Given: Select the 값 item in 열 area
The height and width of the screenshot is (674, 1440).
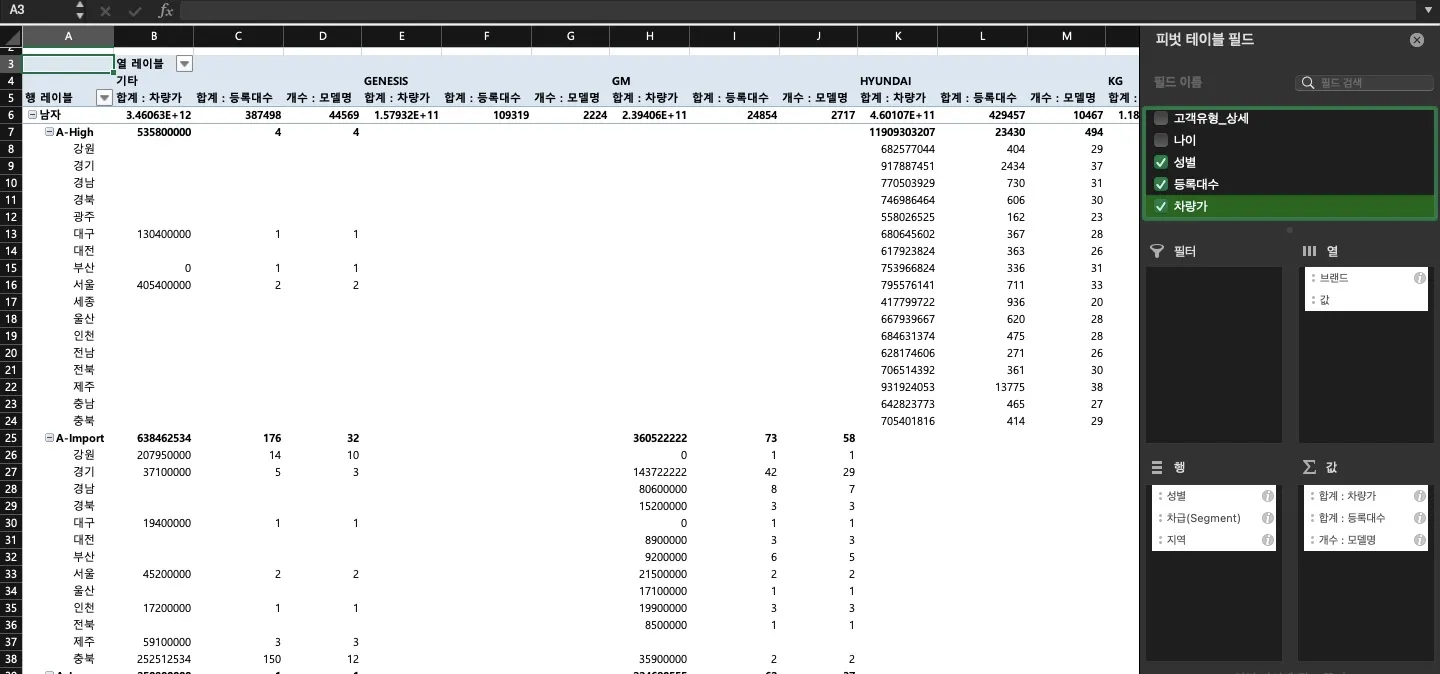Looking at the screenshot, I should click(x=1366, y=300).
